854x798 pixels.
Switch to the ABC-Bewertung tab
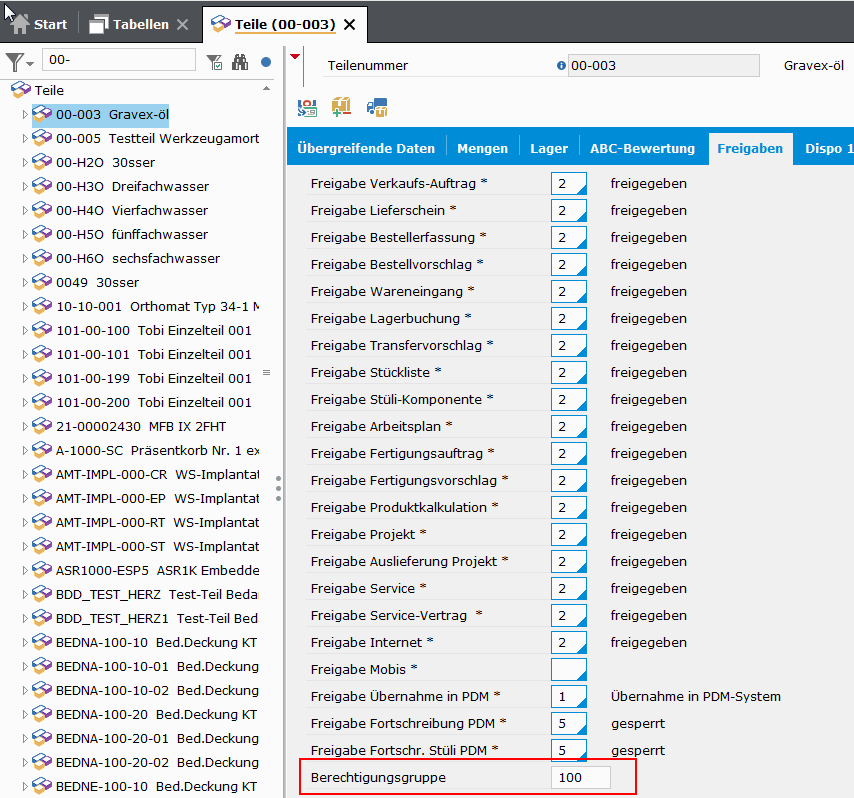643,148
